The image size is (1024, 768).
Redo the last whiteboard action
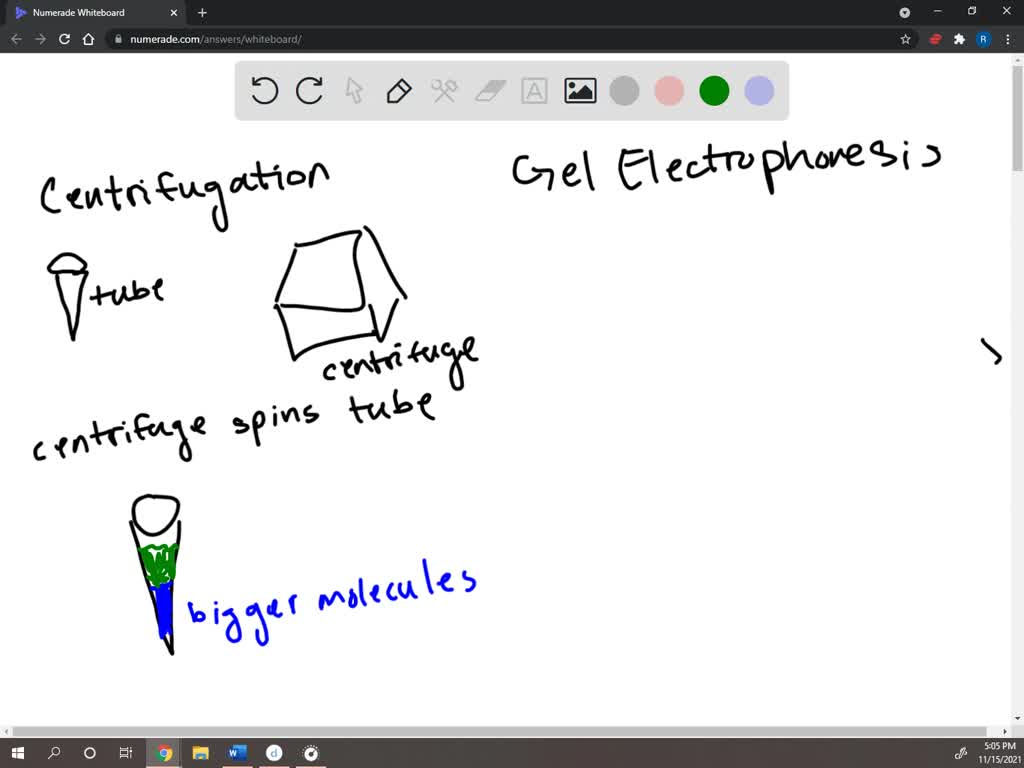[309, 90]
